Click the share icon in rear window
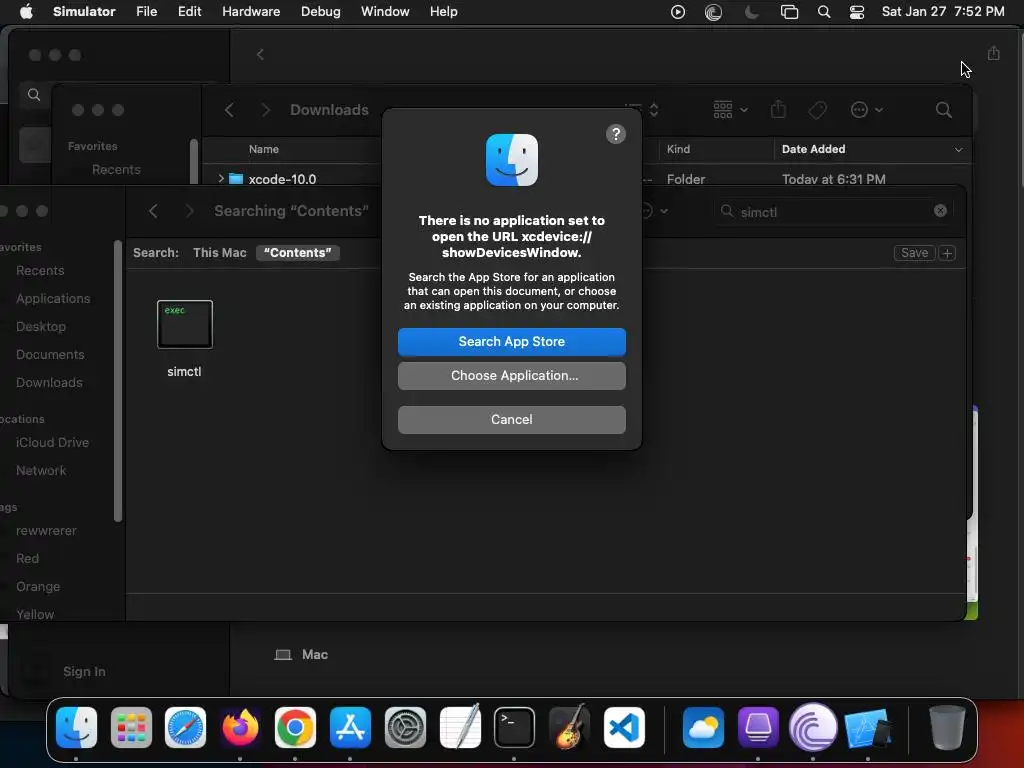The image size is (1024, 768). (x=993, y=53)
